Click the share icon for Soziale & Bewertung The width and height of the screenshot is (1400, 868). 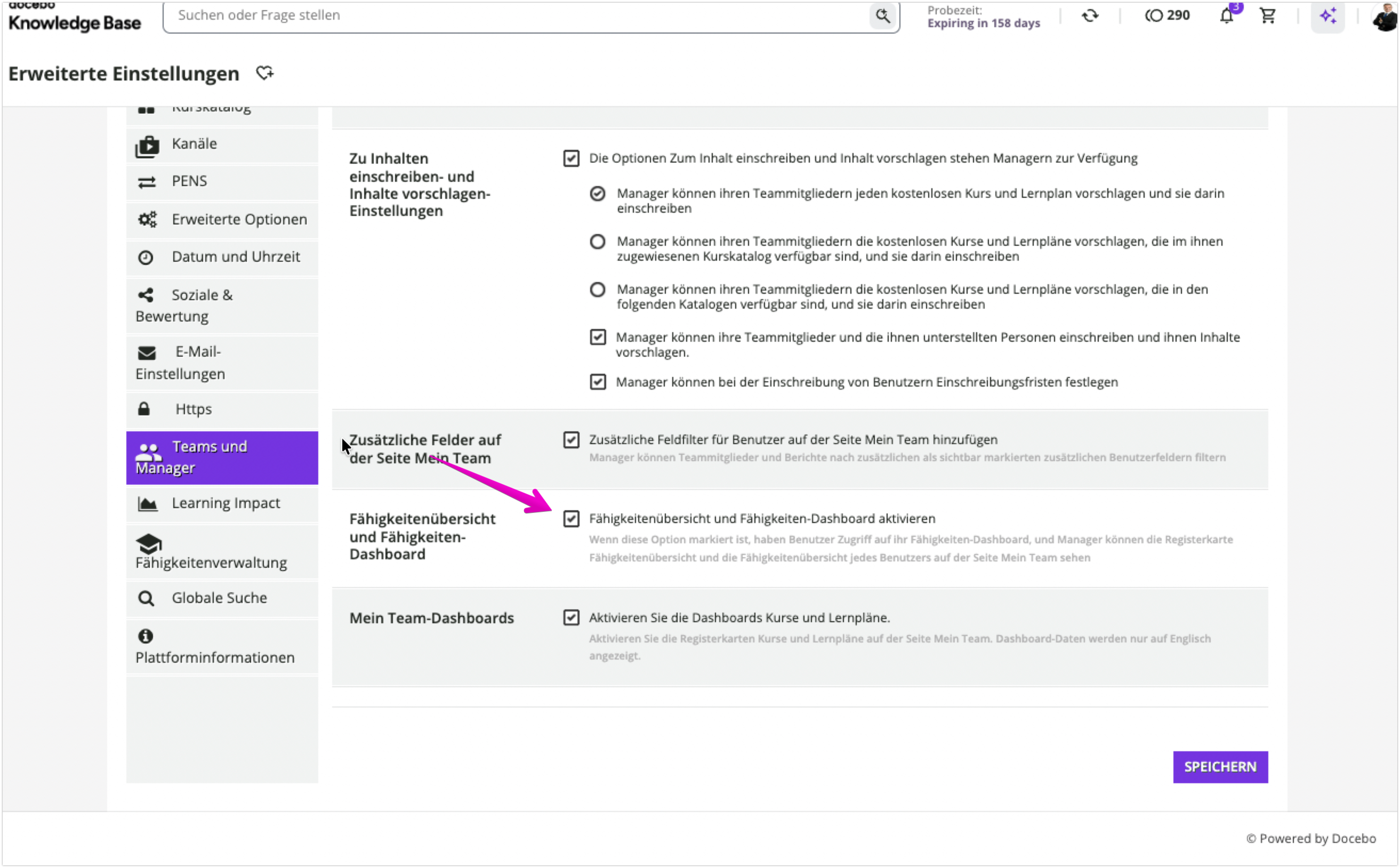(145, 295)
